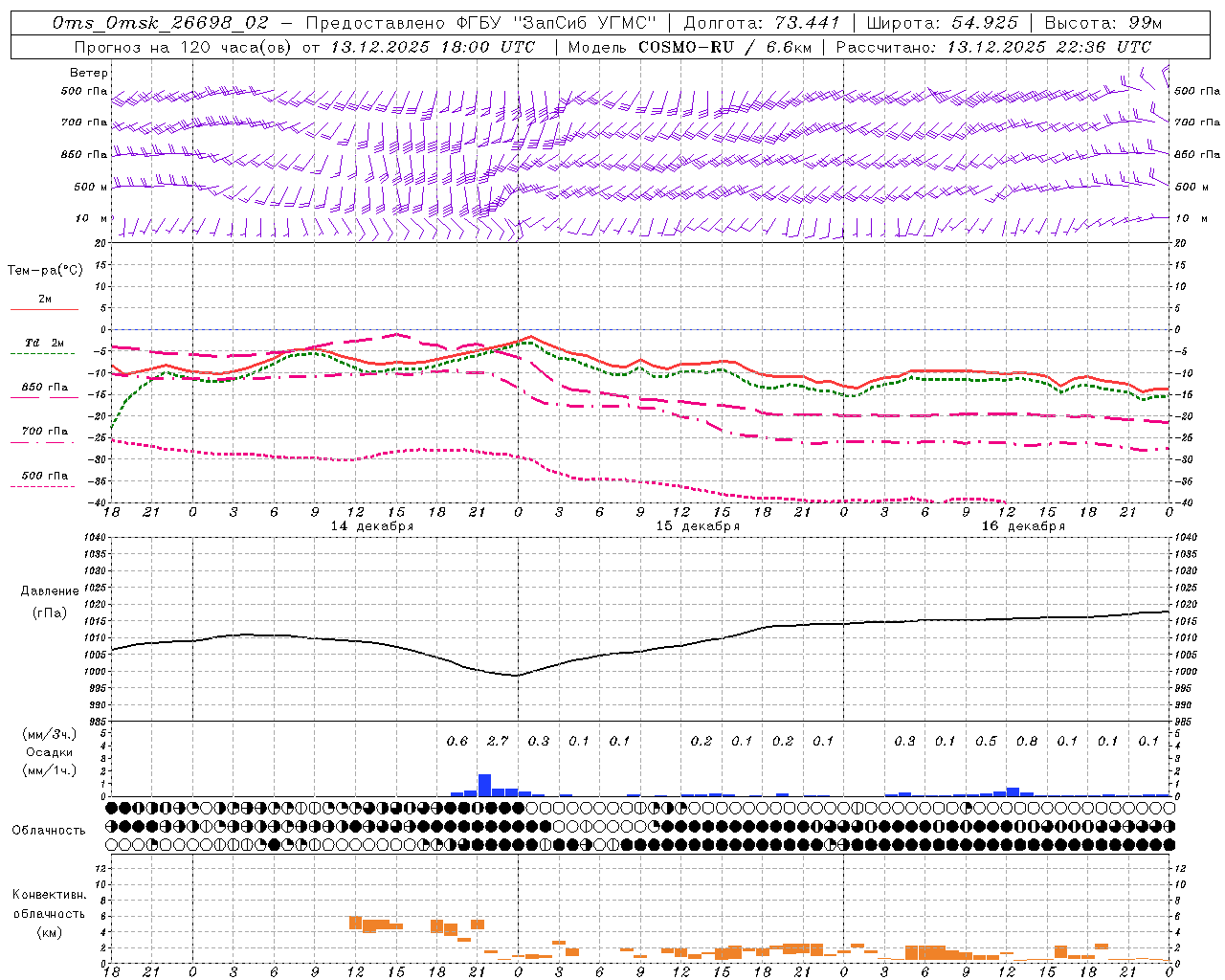This screenshot has width=1225, height=980.
Task: Click the (мм/3ч.) precipitation unit label
Action: tap(50, 734)
